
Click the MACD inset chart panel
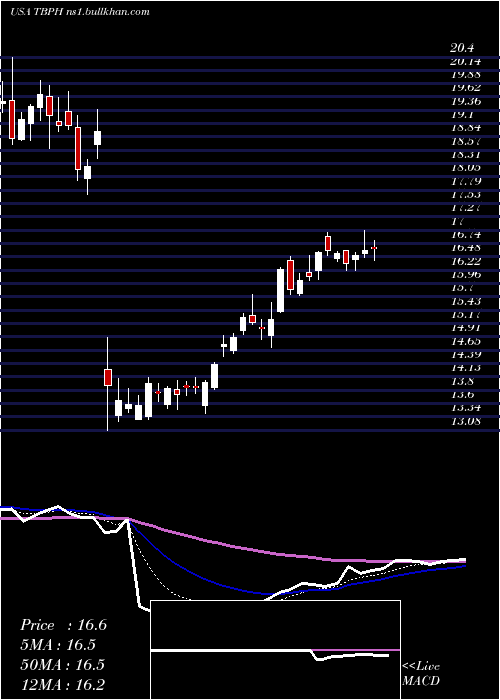click(276, 650)
